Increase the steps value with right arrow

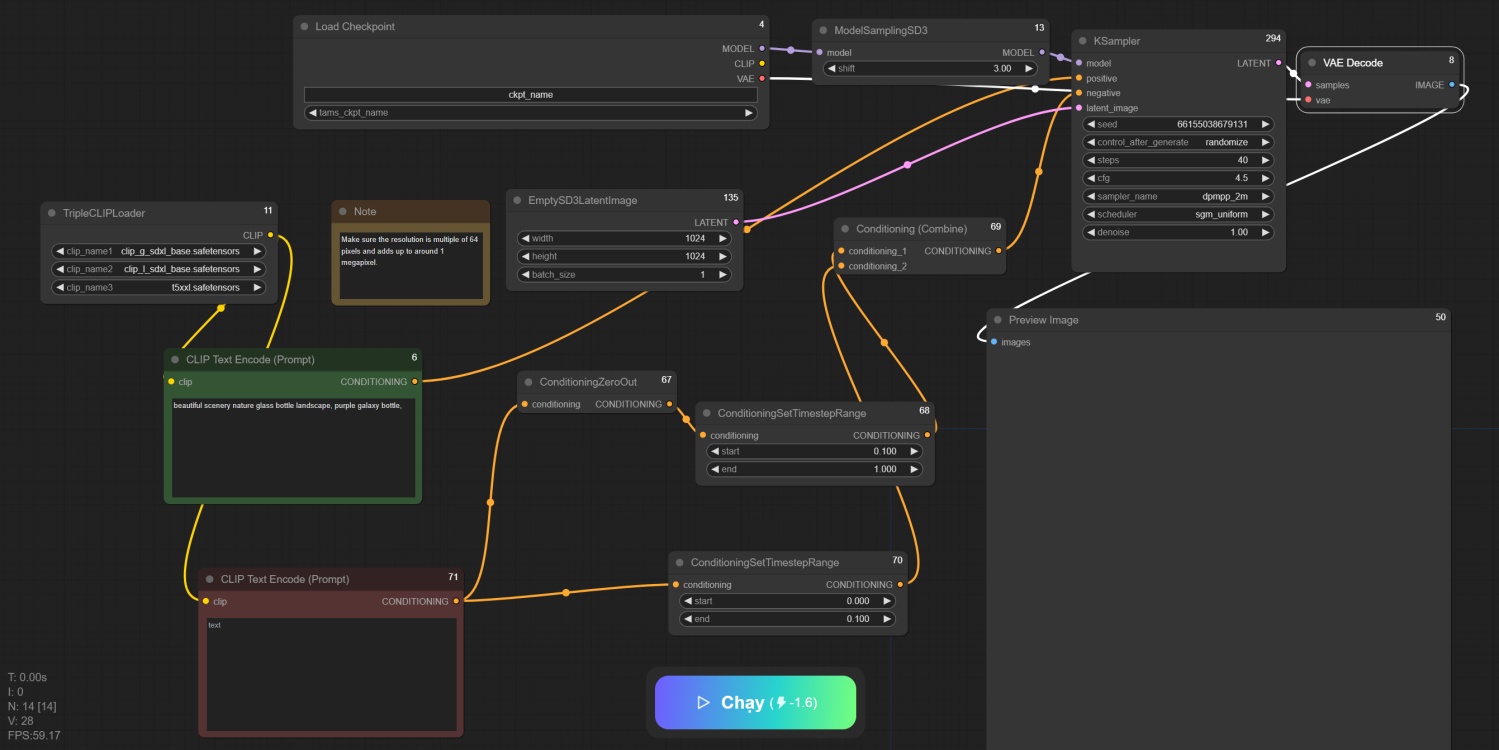coord(1265,160)
